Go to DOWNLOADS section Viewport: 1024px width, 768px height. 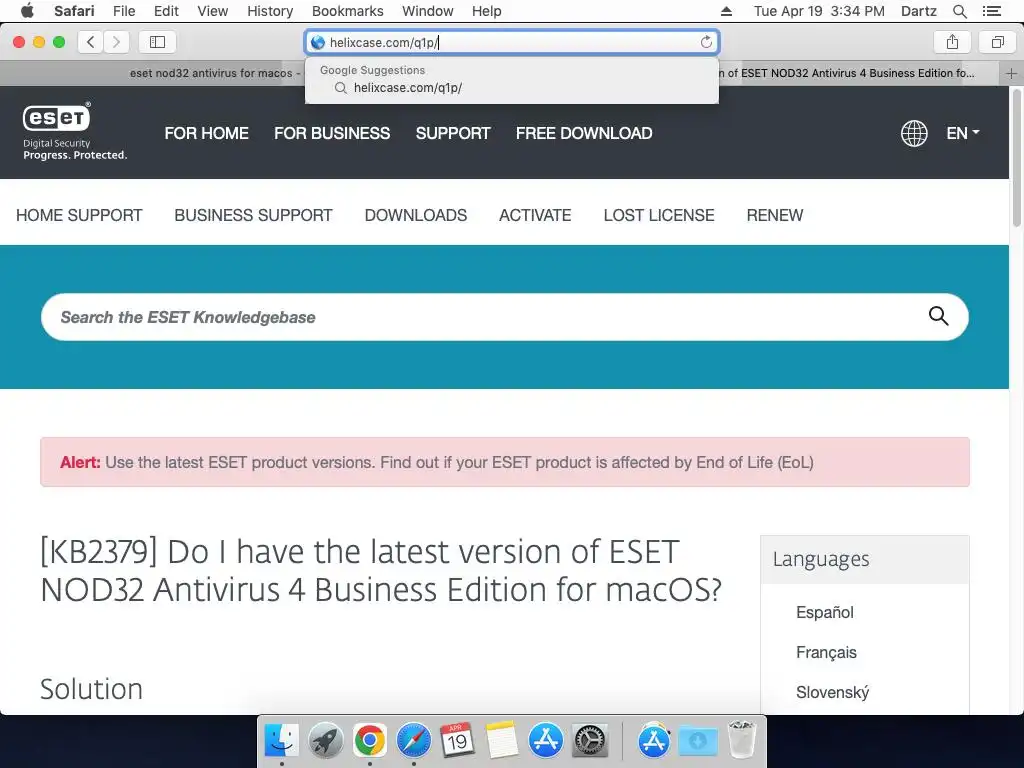(415, 215)
